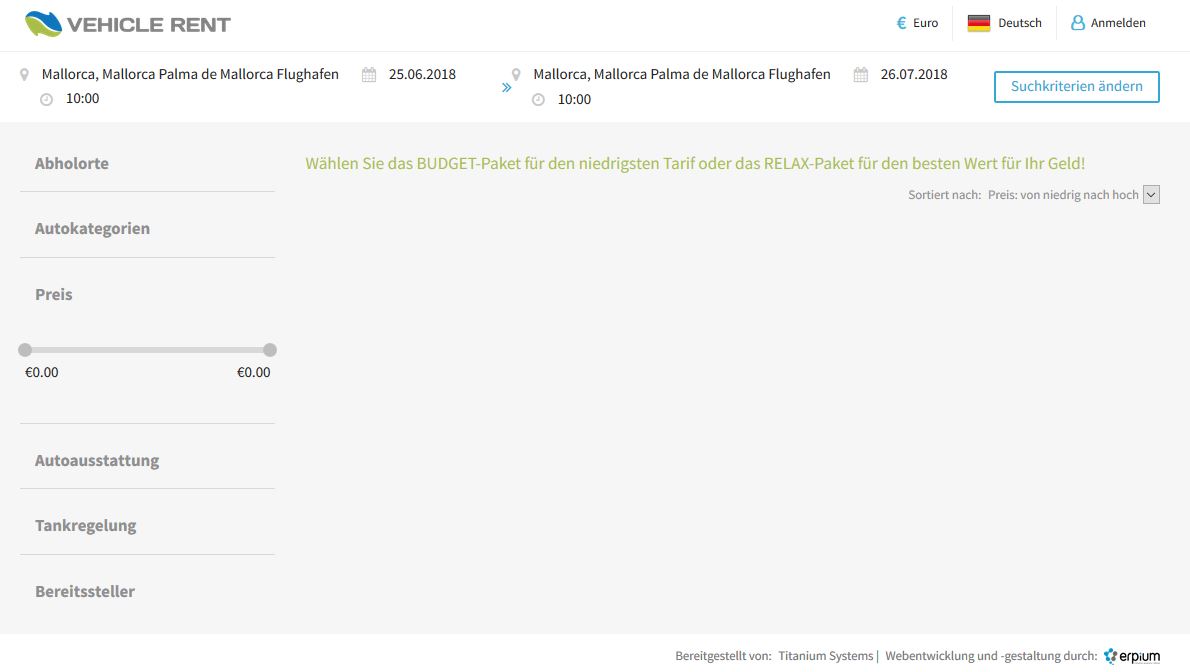The image size is (1190, 672).
Task: Open the sort order dropdown
Action: point(1150,195)
